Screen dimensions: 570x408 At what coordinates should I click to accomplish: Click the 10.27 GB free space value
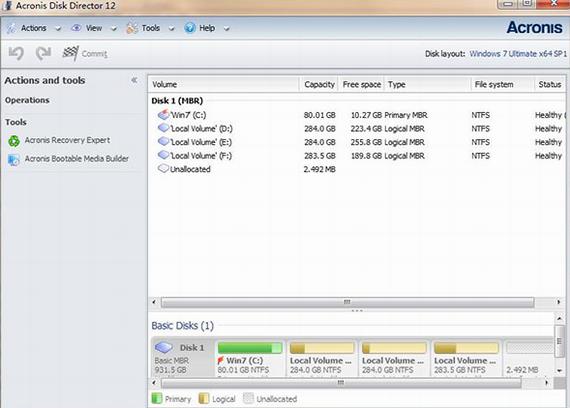pyautogui.click(x=366, y=115)
